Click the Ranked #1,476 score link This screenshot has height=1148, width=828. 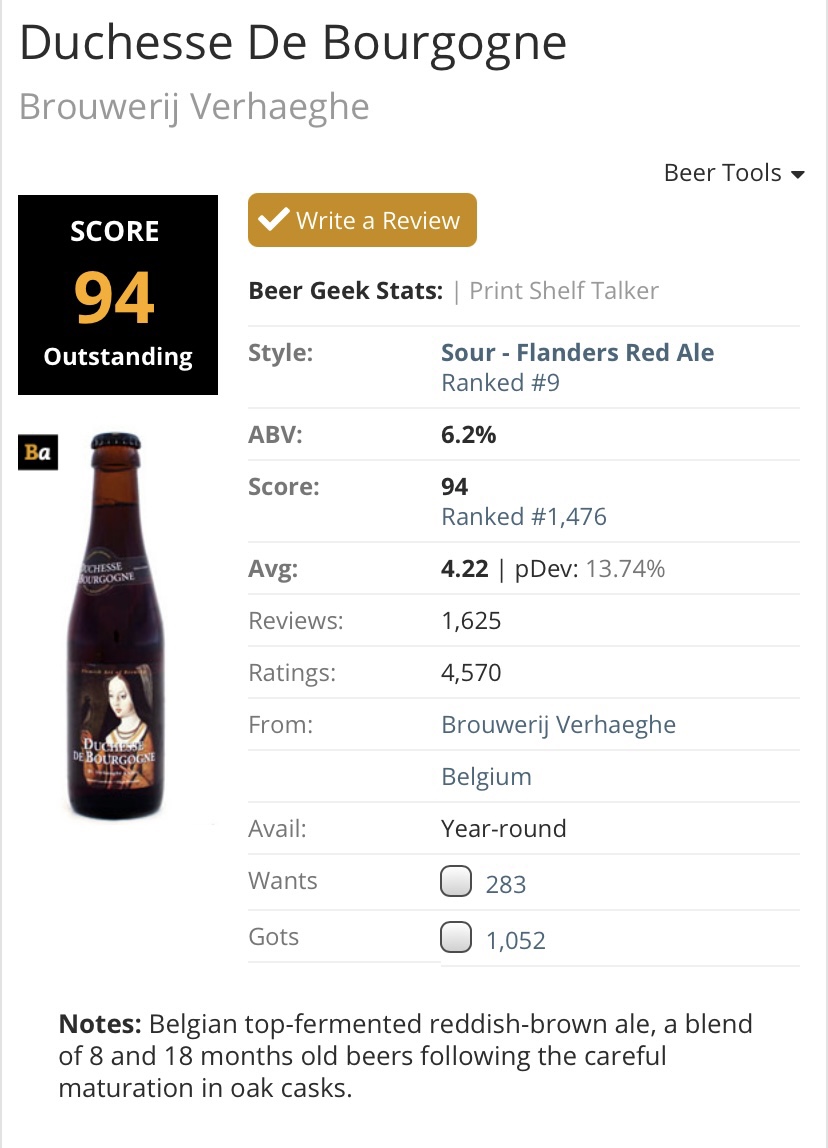click(524, 517)
